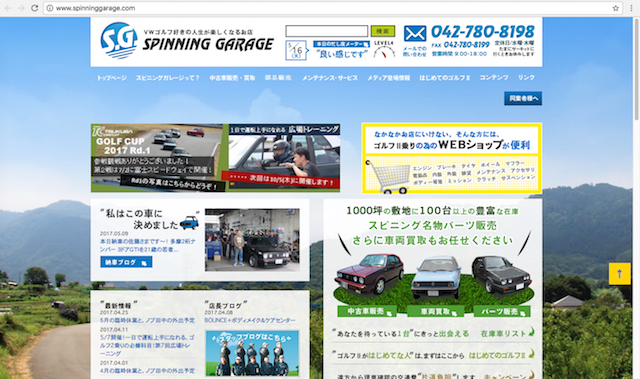Open メディア登場情報 menu item
The width and height of the screenshot is (640, 379).
click(388, 78)
